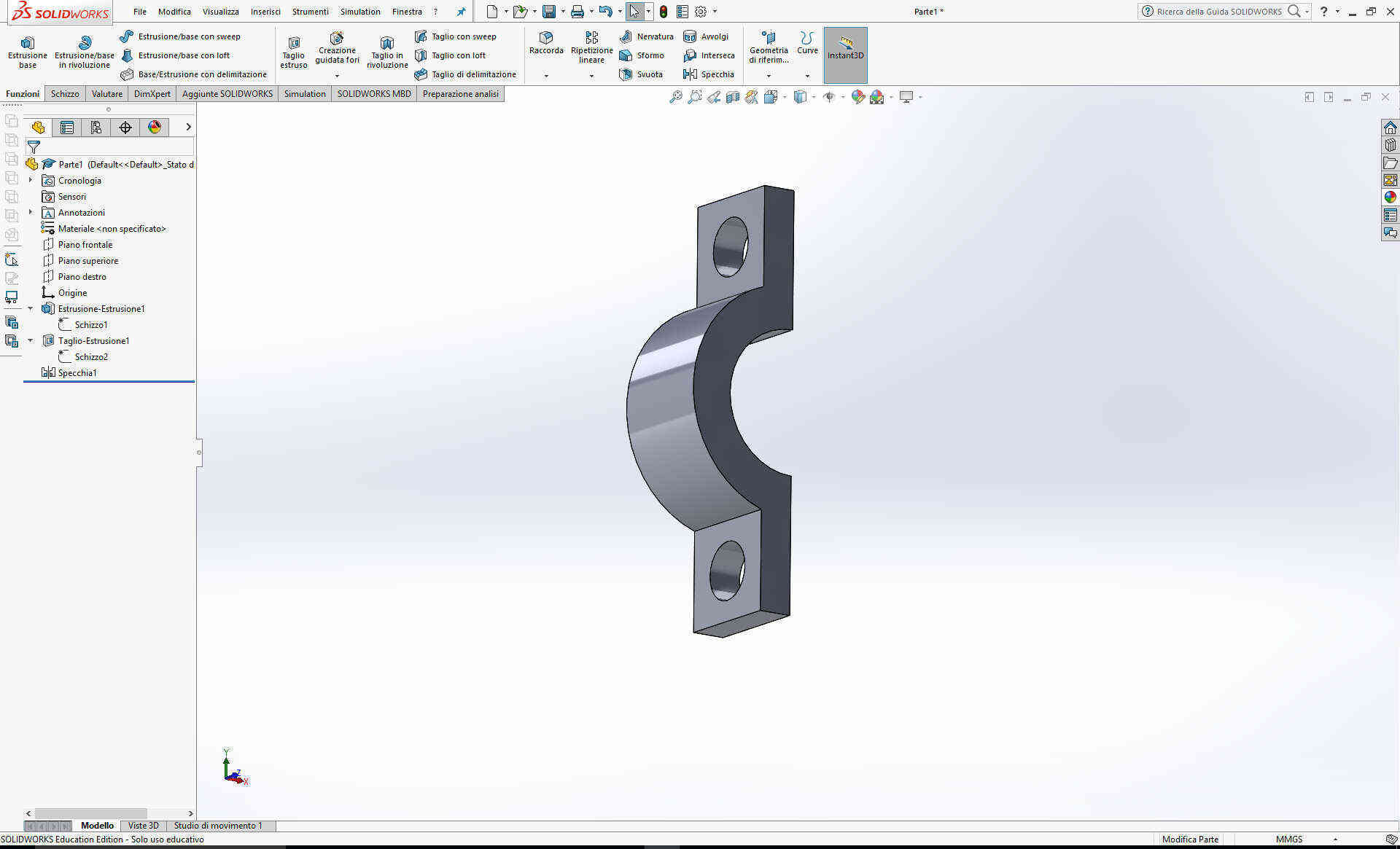Open Geometria di riferimento tool
Viewport: 1400px width, 849px height.
[769, 47]
